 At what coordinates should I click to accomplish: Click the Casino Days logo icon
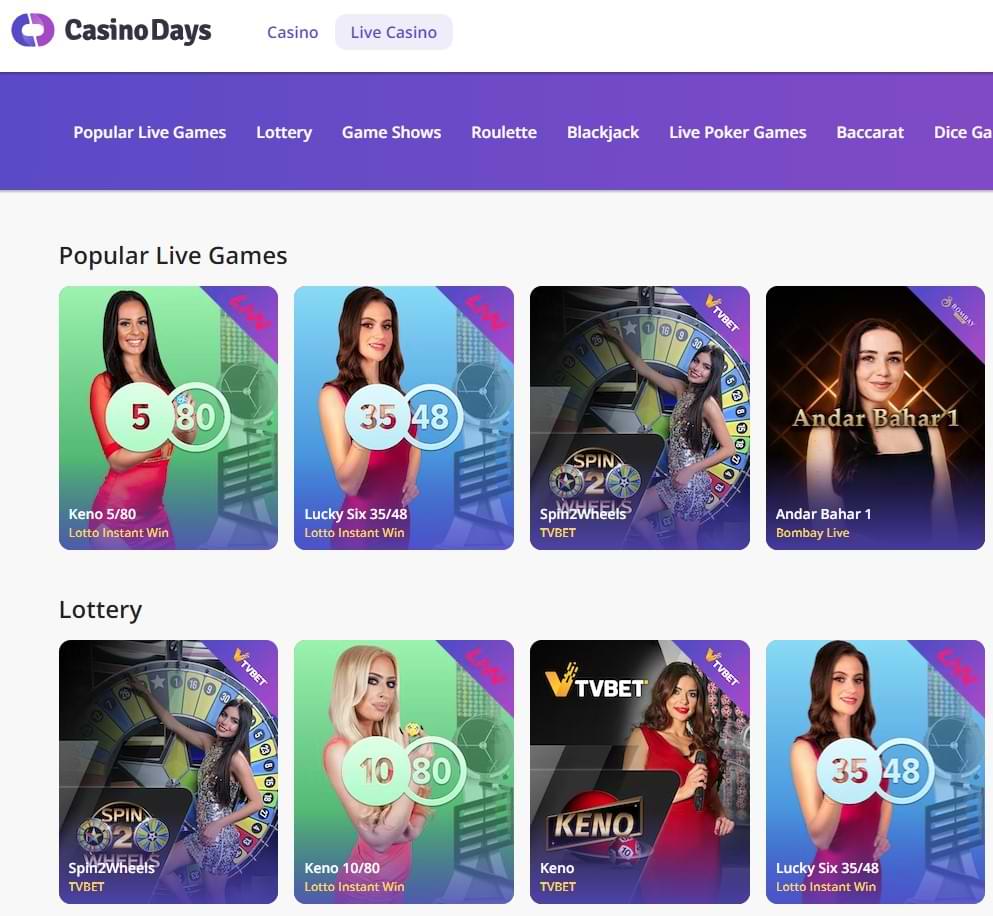click(33, 30)
